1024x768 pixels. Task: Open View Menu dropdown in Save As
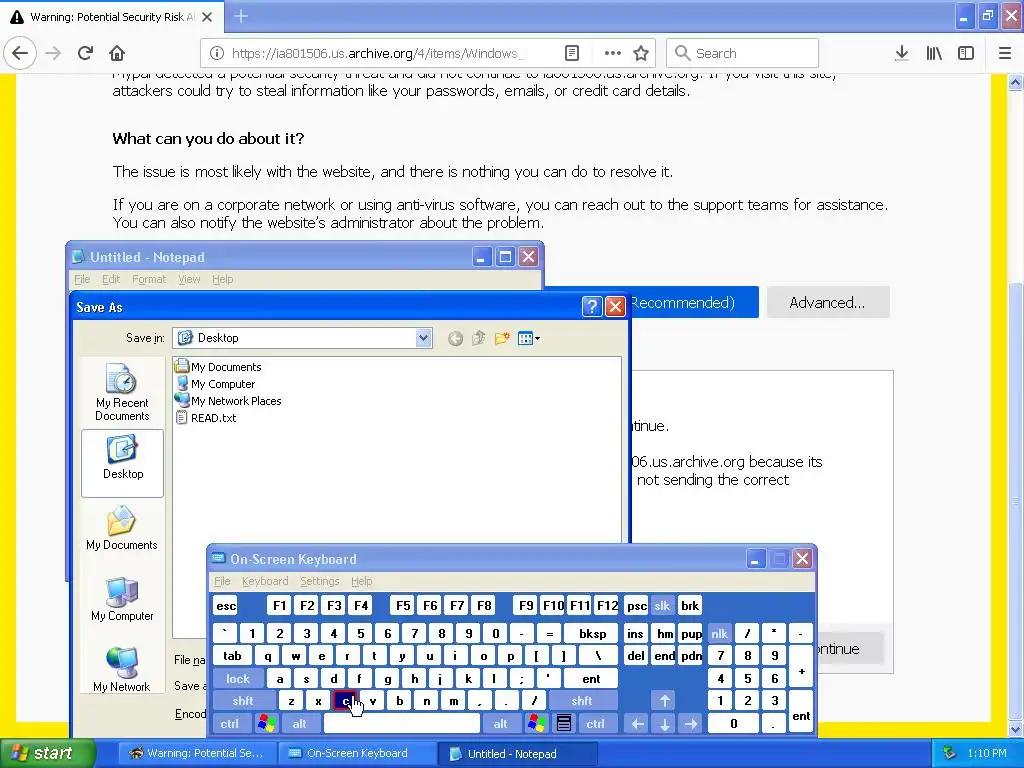529,338
